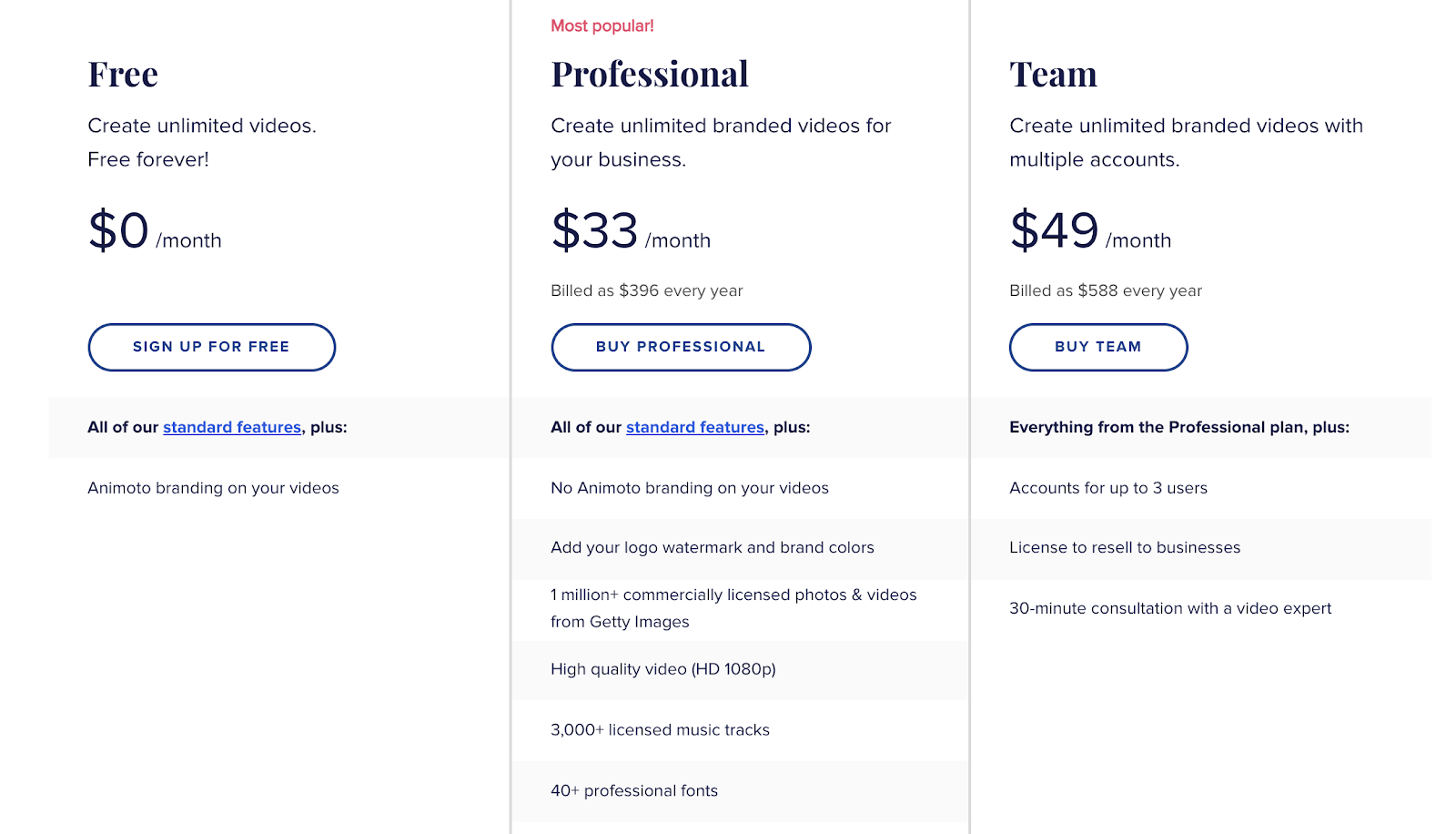
Task: Click the Billed as $396 every year text
Action: coord(647,290)
